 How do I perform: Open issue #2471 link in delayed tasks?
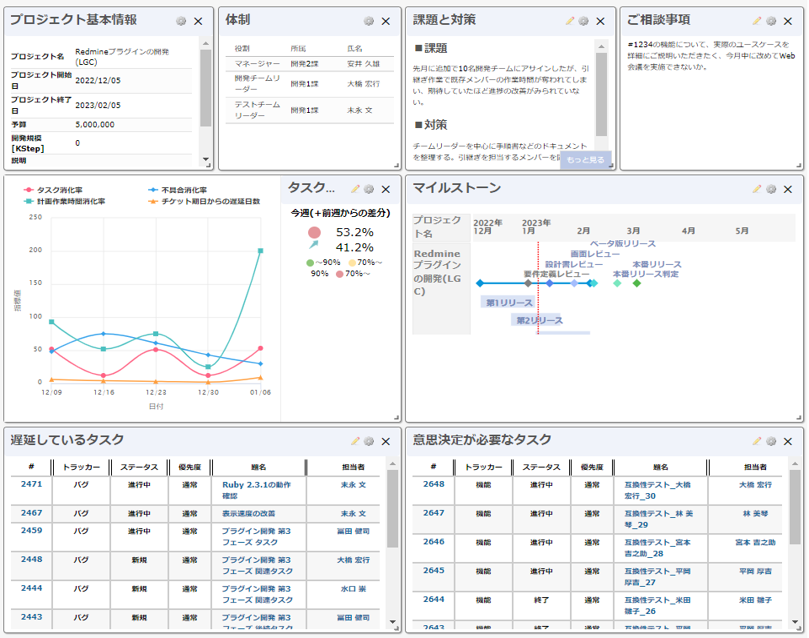[32, 484]
